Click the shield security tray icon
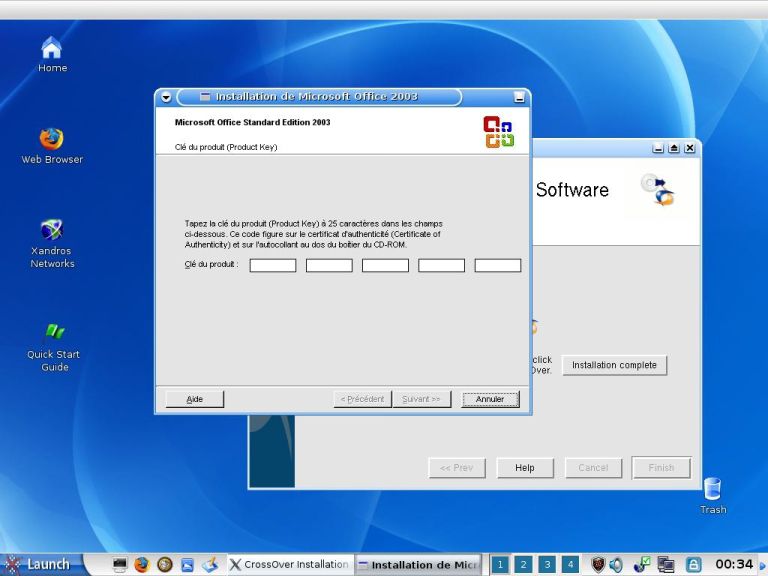Image resolution: width=768 pixels, height=576 pixels. [x=598, y=565]
